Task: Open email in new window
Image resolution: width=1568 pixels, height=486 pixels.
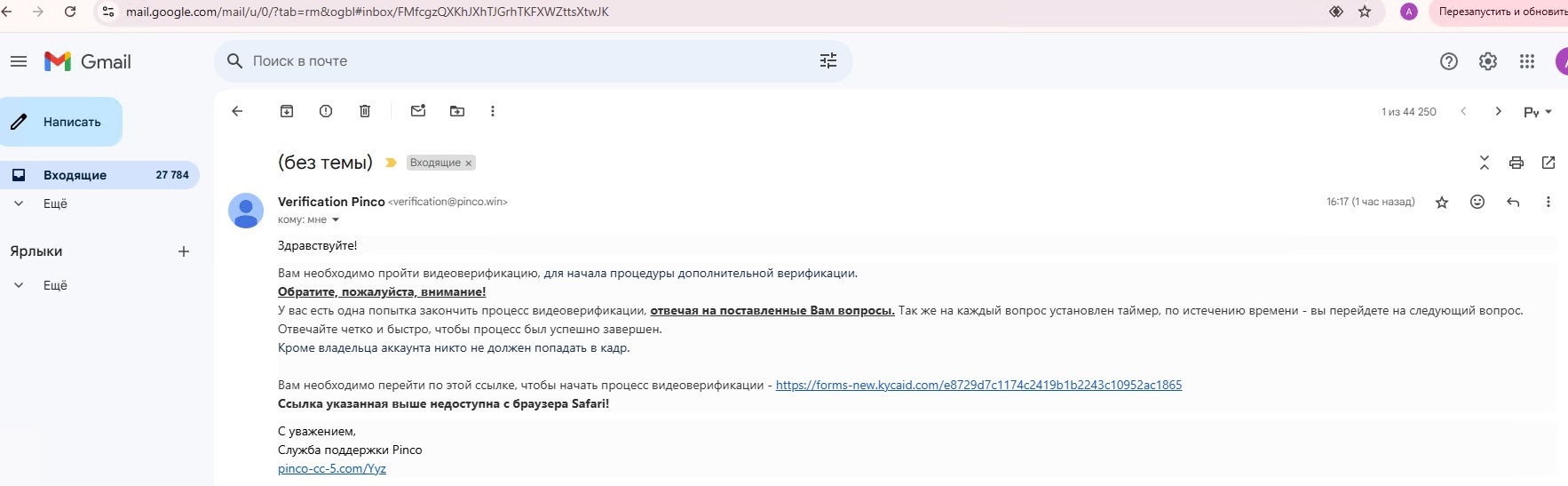Action: [1548, 163]
